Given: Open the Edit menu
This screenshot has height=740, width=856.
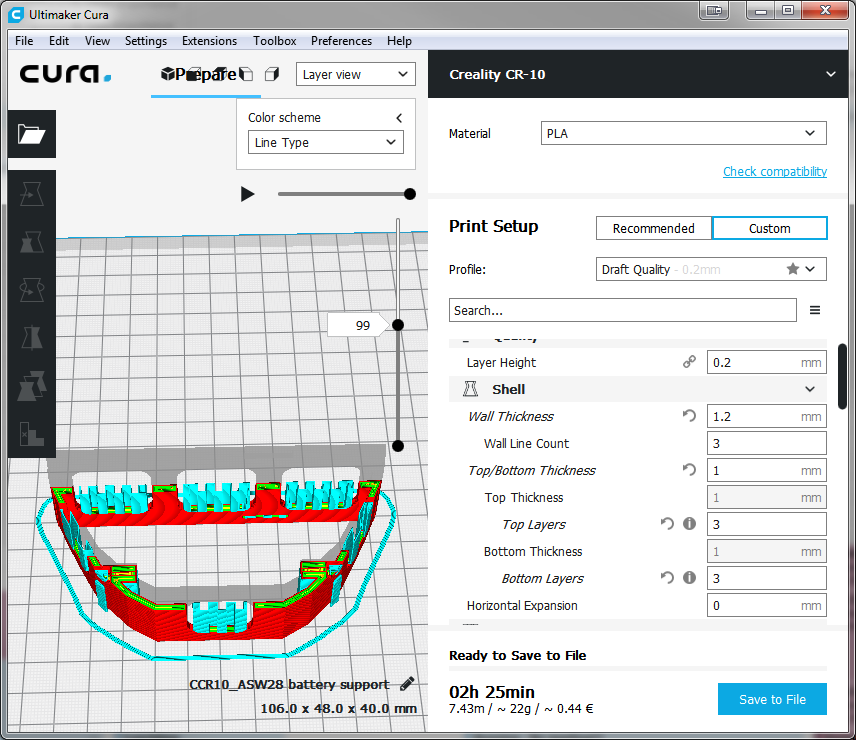Looking at the screenshot, I should pyautogui.click(x=59, y=41).
